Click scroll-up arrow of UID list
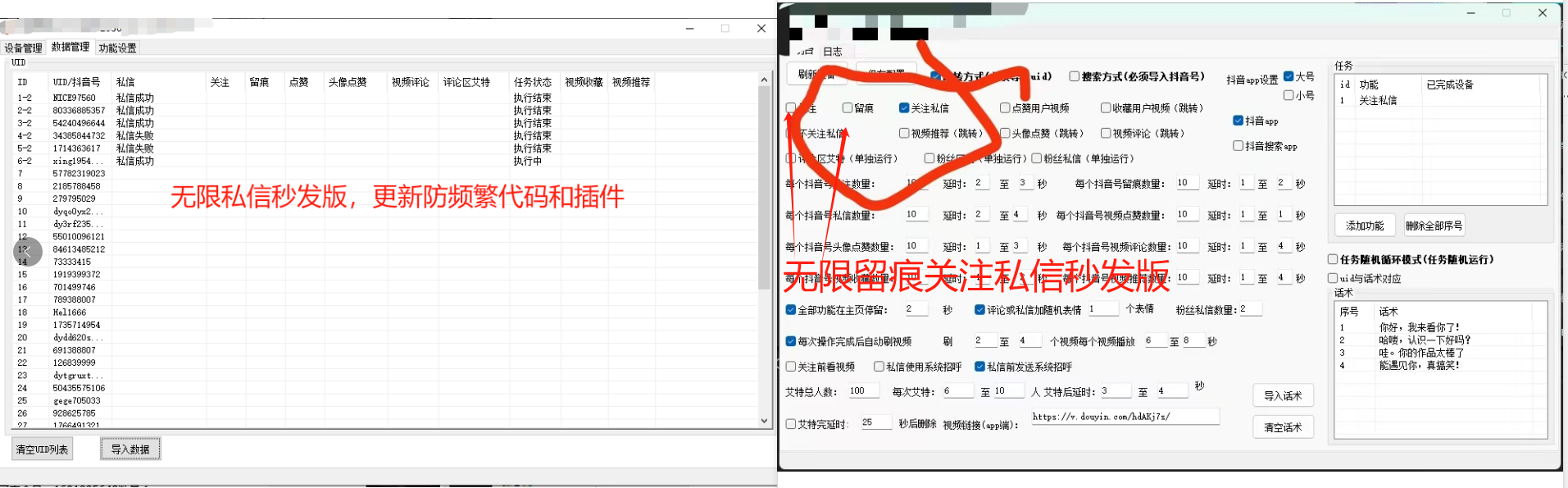This screenshot has width=1568, height=488. click(x=764, y=80)
